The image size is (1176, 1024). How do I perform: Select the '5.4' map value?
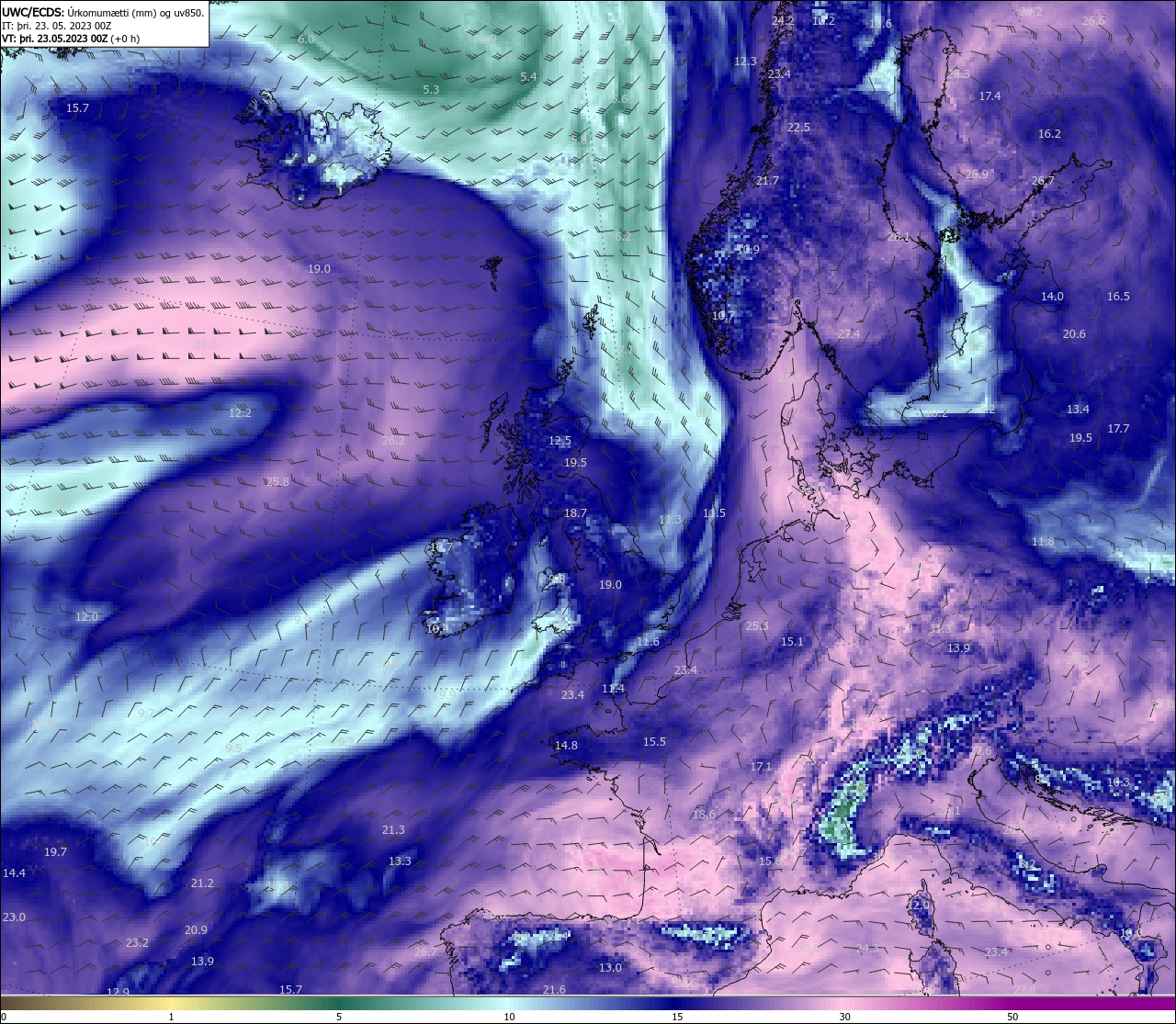(528, 77)
